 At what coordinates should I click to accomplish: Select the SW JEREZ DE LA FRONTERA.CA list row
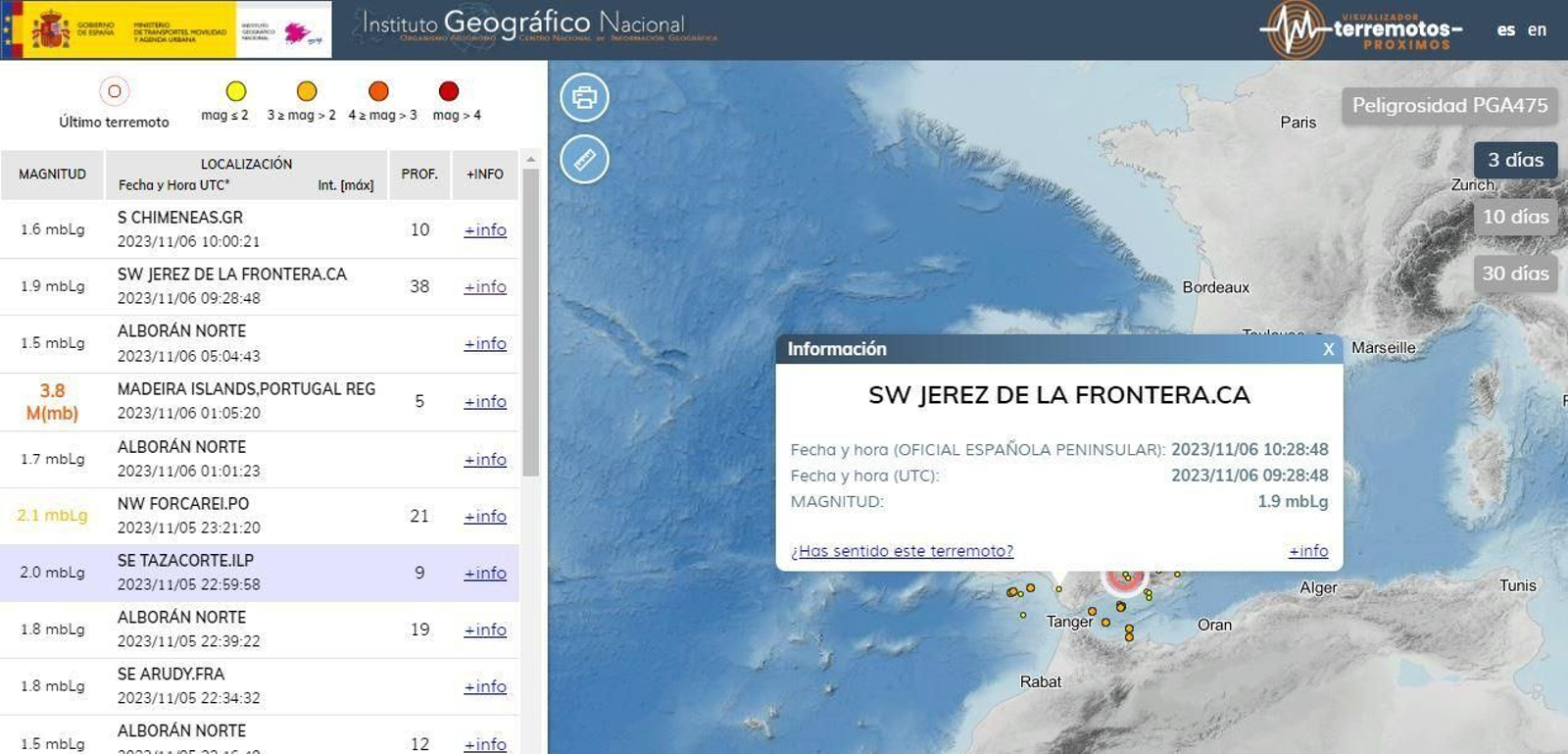(260, 286)
